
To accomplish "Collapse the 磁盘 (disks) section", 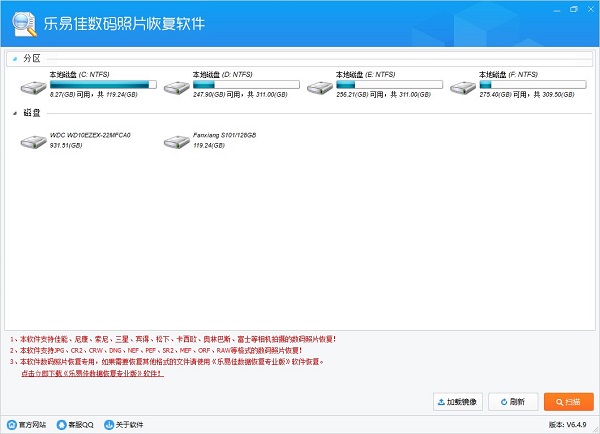I will click(15, 113).
